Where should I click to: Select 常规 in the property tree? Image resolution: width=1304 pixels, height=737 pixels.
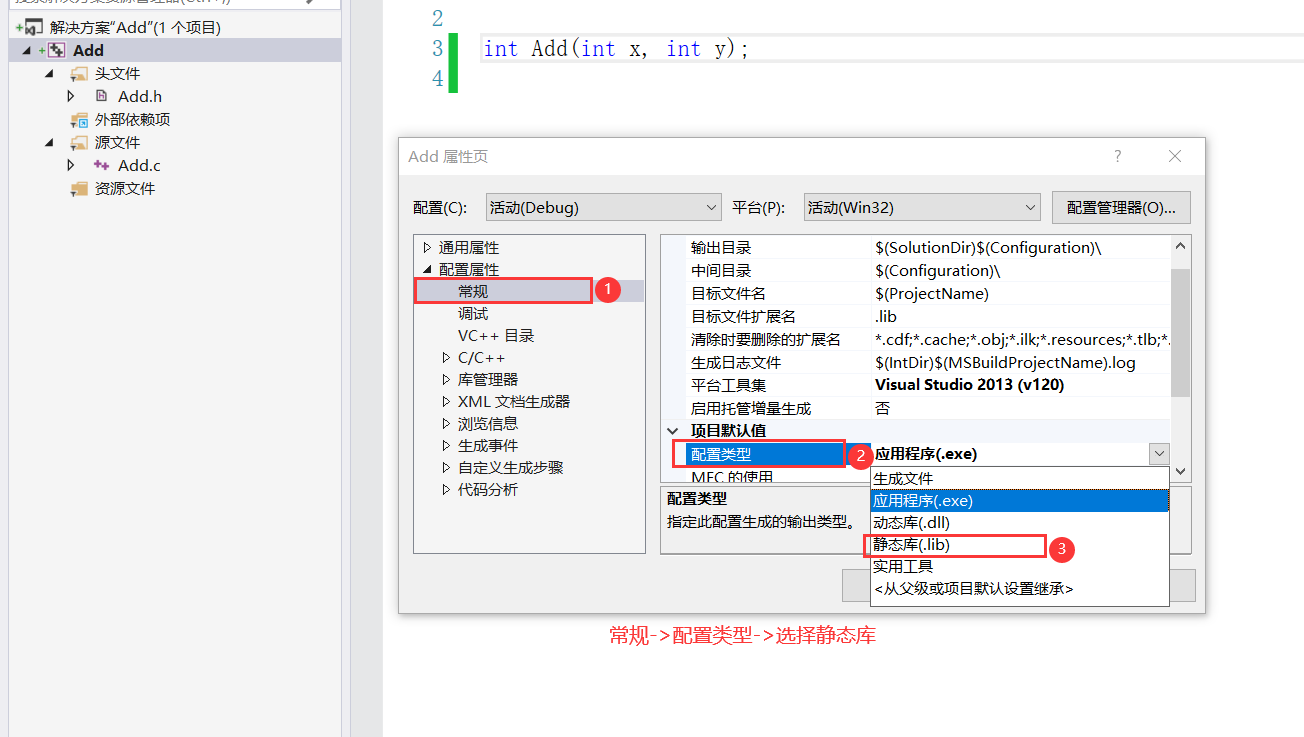coord(473,291)
